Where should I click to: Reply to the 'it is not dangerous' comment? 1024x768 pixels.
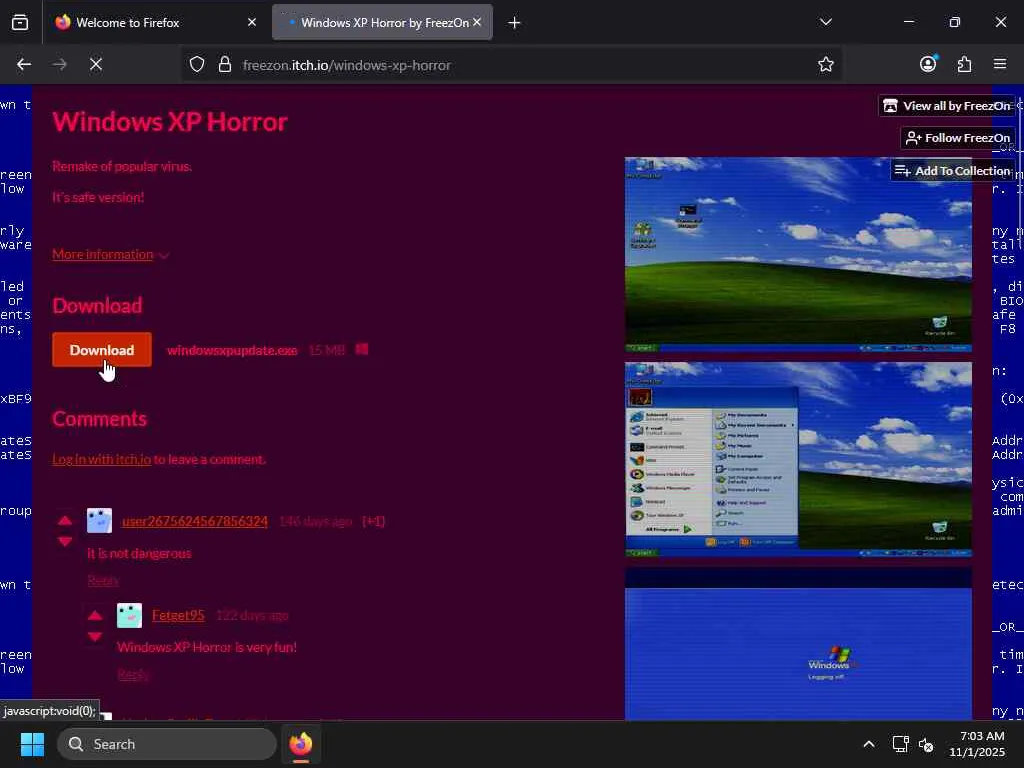click(x=103, y=580)
